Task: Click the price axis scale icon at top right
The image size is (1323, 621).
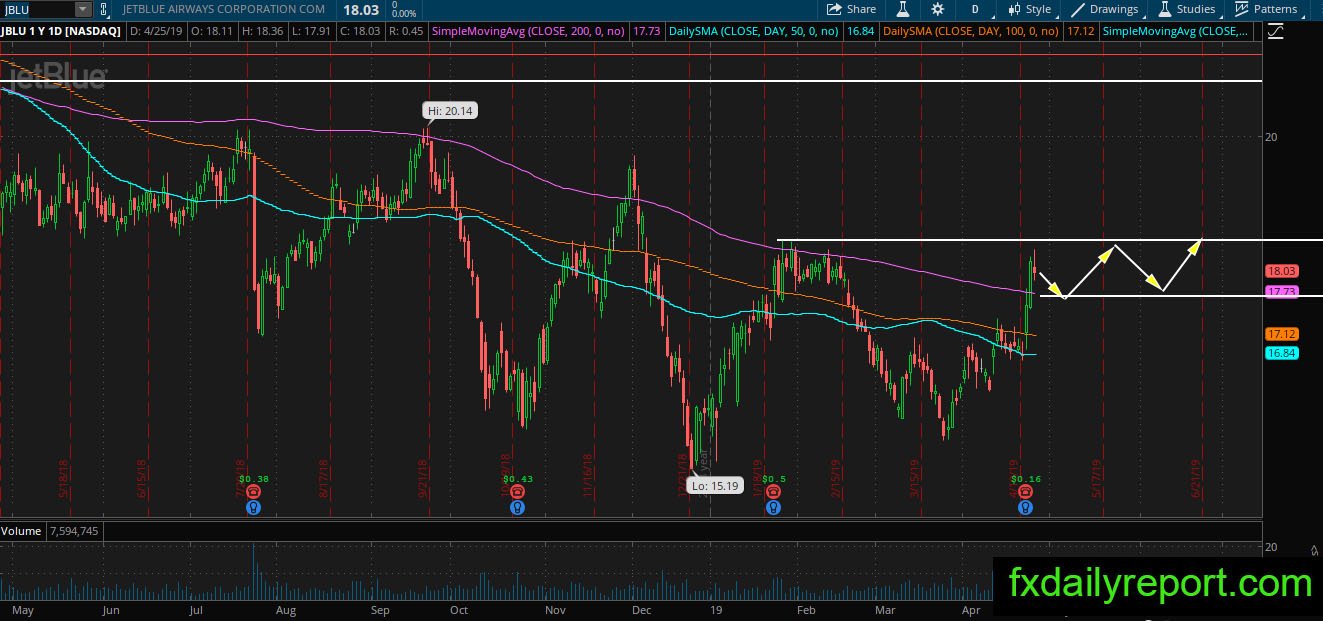Action: (1275, 31)
